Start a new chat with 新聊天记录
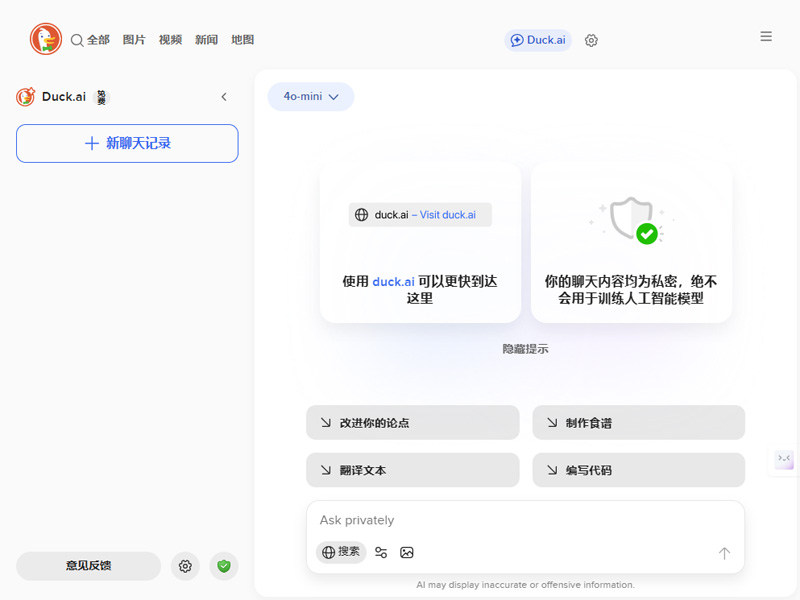 tap(127, 143)
